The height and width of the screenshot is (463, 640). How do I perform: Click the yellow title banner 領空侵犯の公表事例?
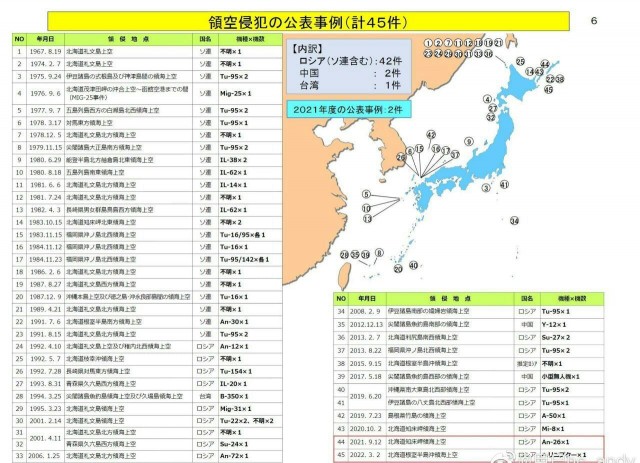point(308,22)
